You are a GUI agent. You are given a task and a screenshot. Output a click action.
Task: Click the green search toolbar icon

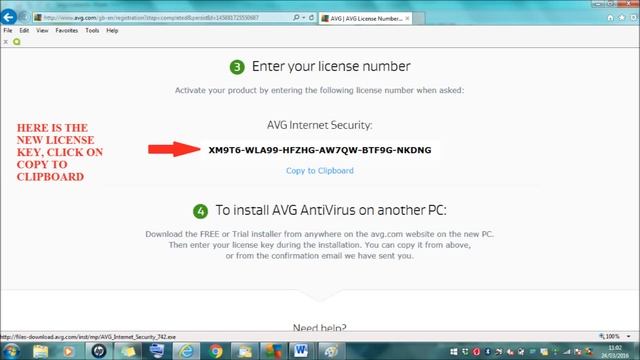click(17, 42)
